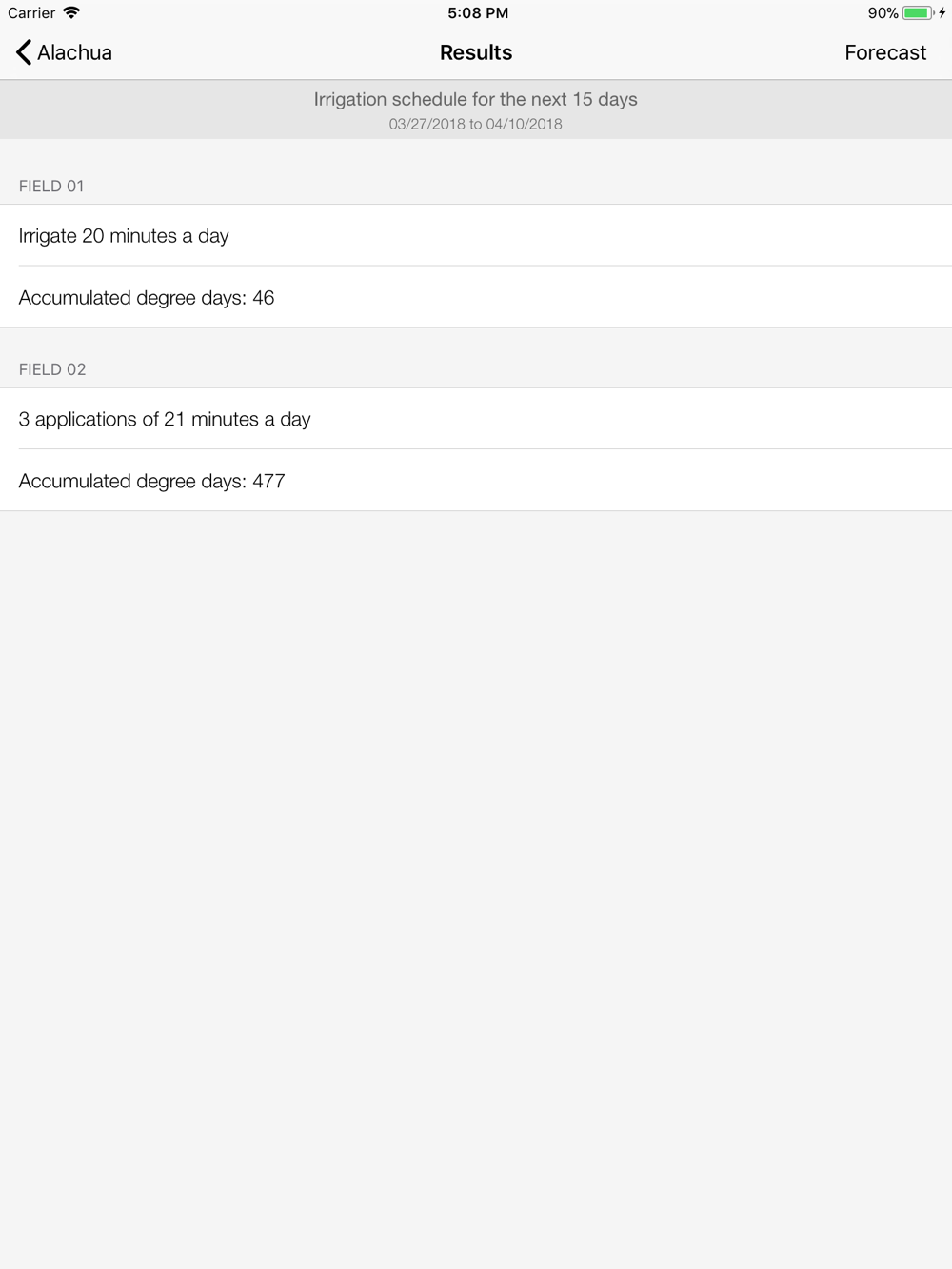Select Accumulated degree days: 477 row
This screenshot has height=1269, width=952.
point(476,481)
